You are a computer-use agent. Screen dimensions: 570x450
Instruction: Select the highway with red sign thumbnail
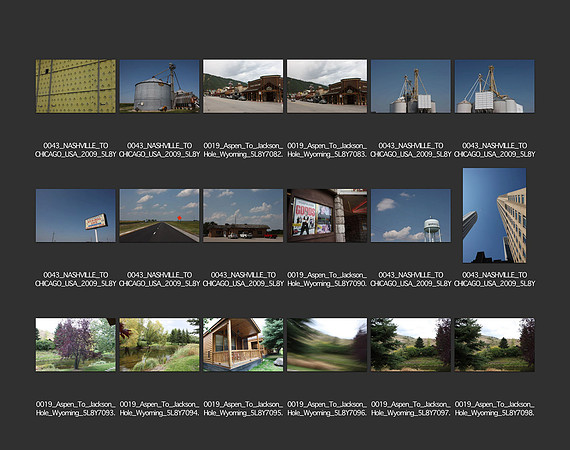pyautogui.click(x=160, y=216)
